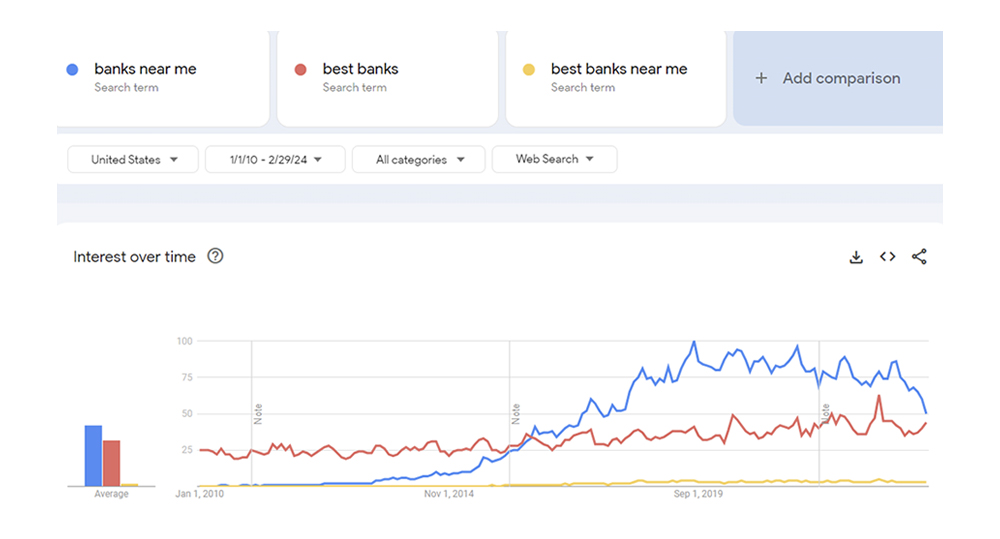Click the Add comparison button

(840, 78)
